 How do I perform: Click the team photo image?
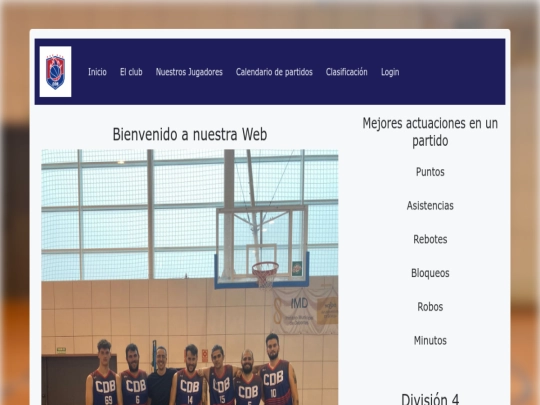click(190, 277)
